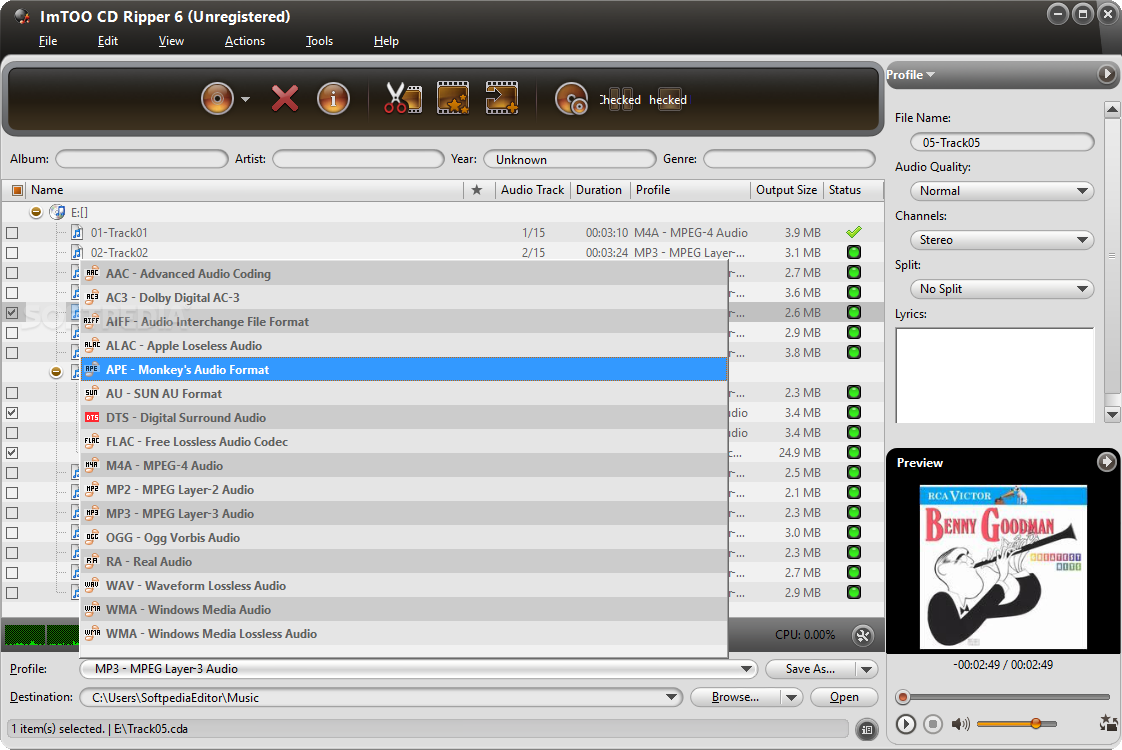The height and width of the screenshot is (750, 1122).
Task: Uncheck the checkbox on the 2.6 MB row
Action: 12,313
